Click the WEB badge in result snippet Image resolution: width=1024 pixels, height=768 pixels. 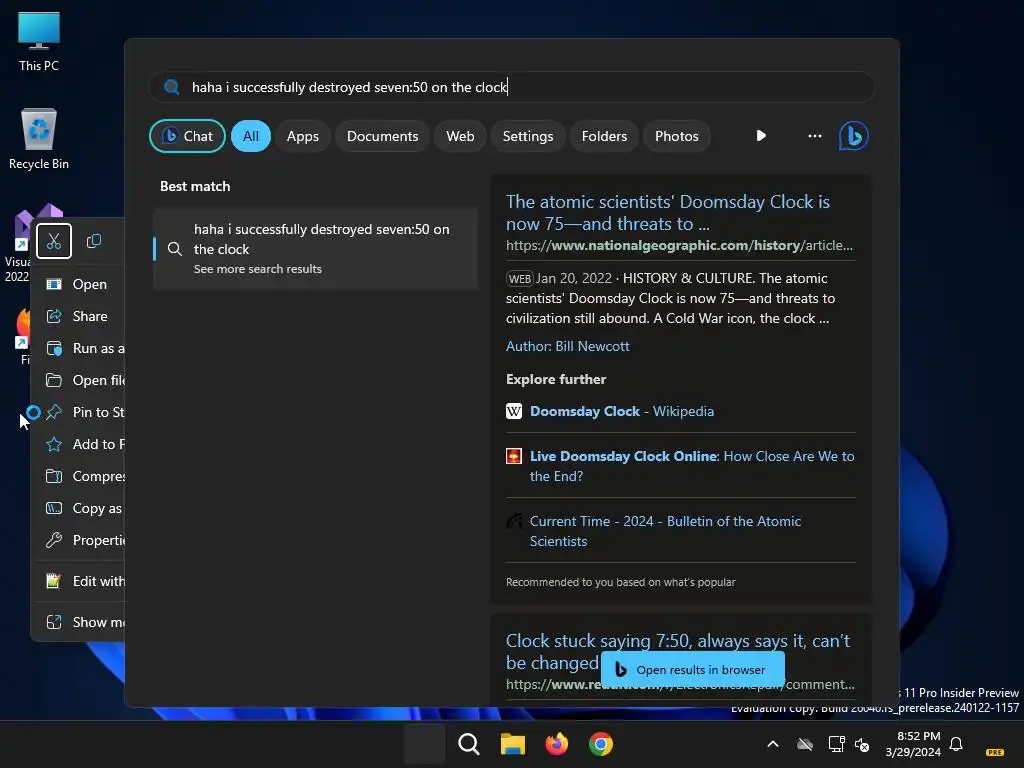(x=520, y=279)
